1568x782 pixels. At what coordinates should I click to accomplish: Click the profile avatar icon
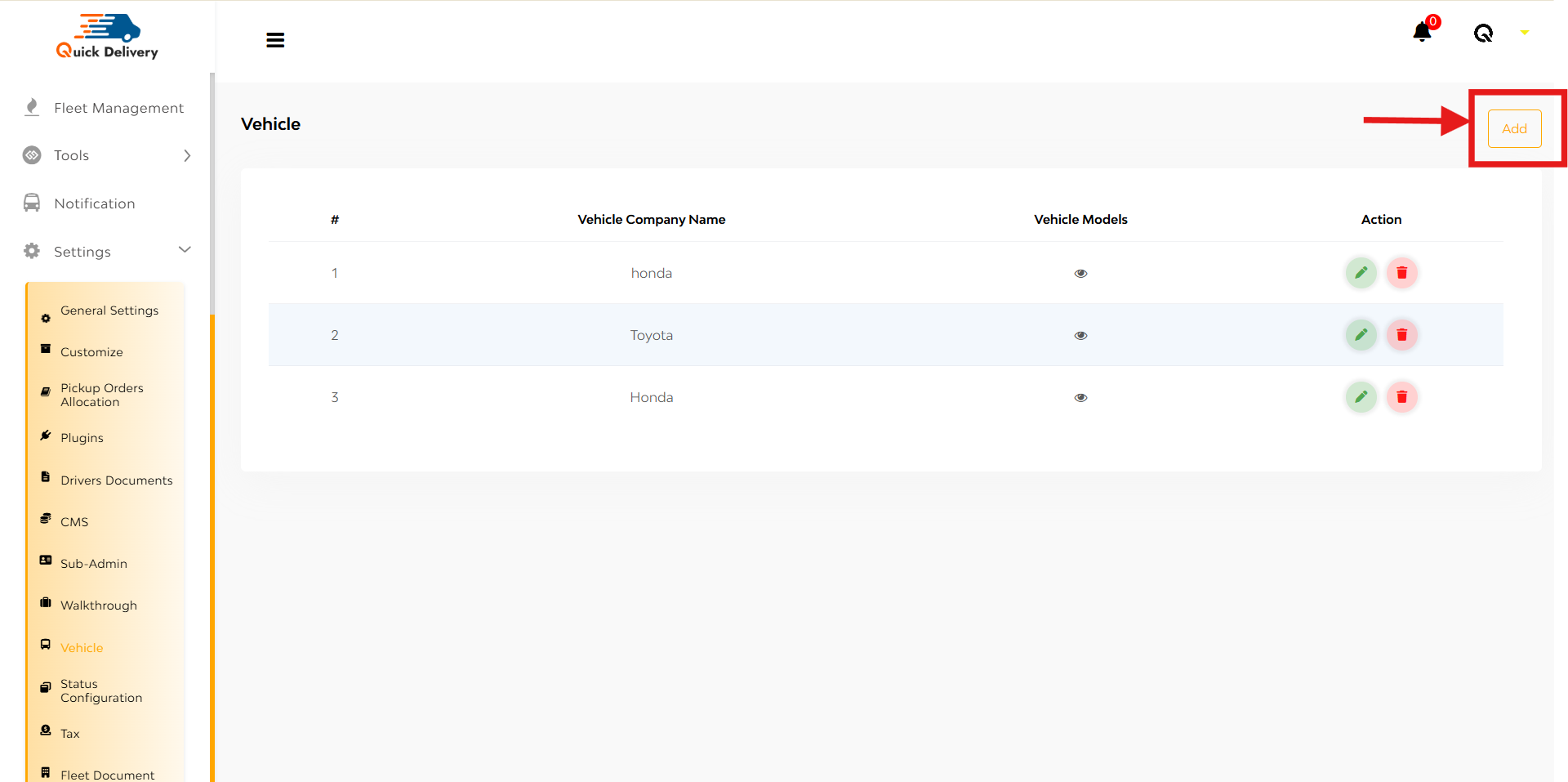click(x=1483, y=33)
